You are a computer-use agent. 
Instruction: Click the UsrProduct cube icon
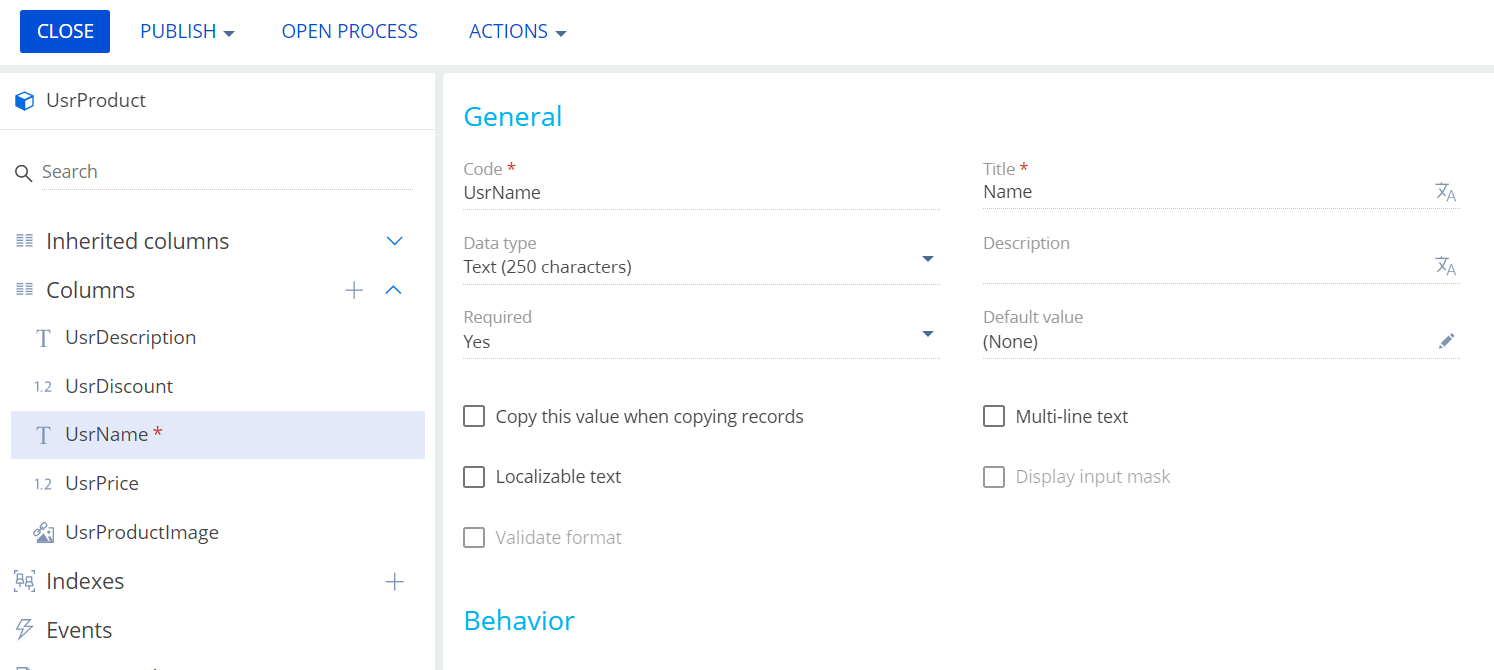25,101
